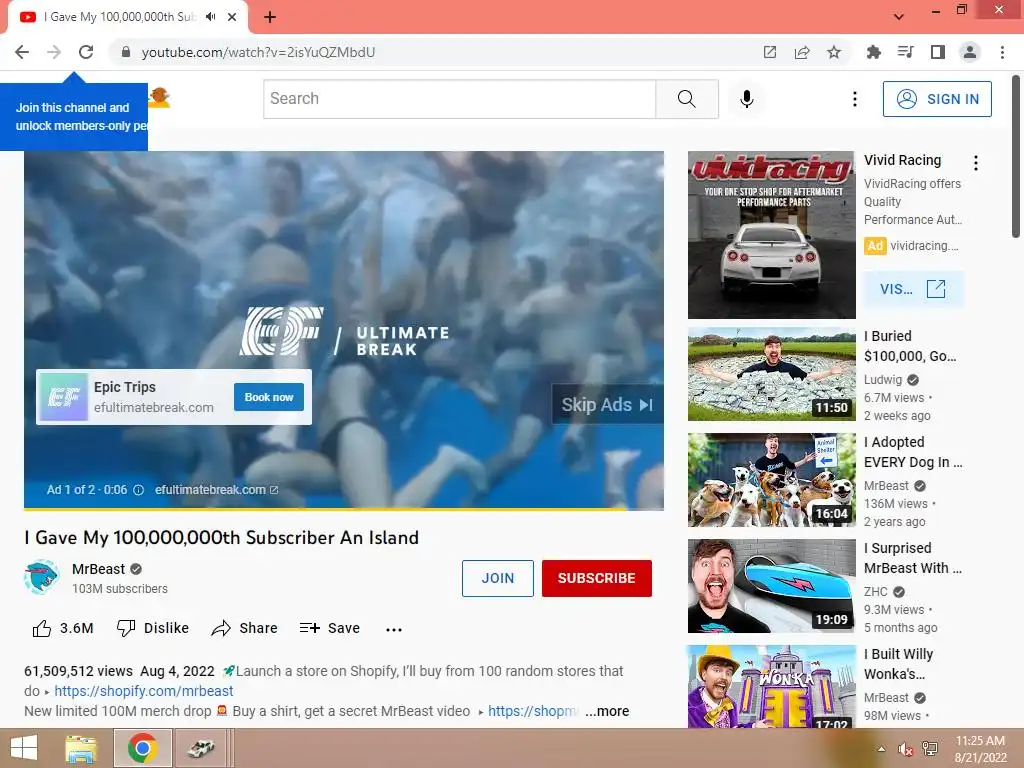1024x768 pixels.
Task: Open a new browser tab
Action: pyautogui.click(x=270, y=17)
